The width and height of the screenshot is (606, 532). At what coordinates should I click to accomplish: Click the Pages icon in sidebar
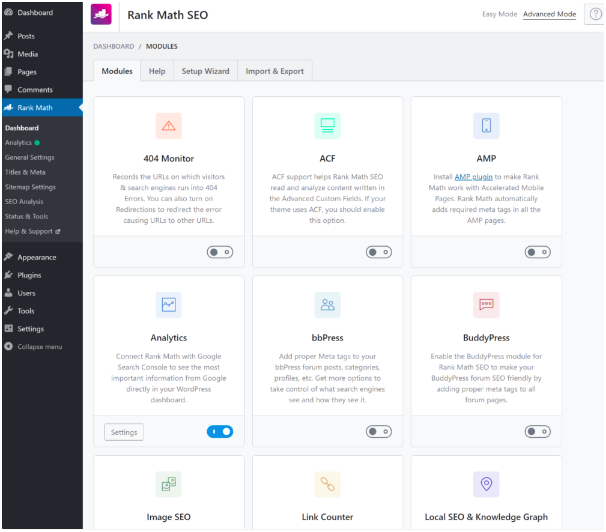(x=9, y=71)
